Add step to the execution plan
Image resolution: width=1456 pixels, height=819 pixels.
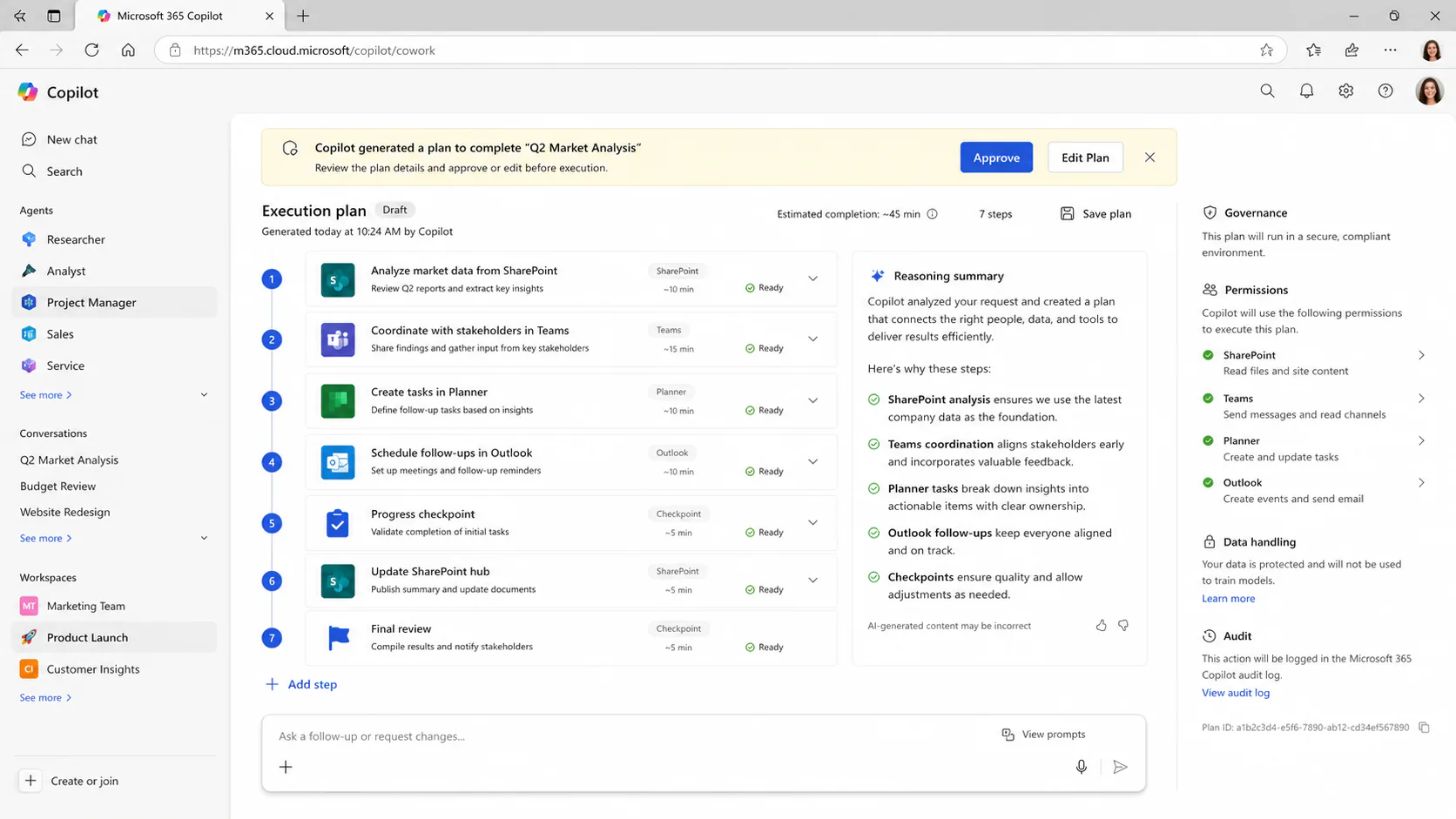tap(301, 684)
